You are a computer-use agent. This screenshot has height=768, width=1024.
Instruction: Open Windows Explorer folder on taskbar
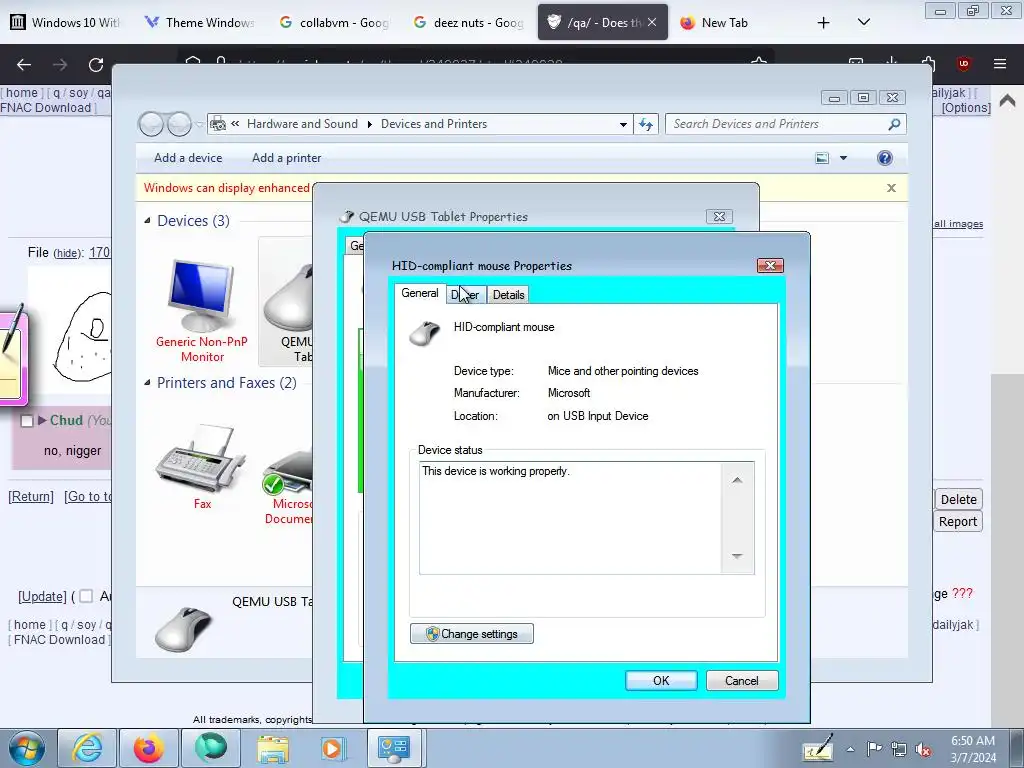(273, 748)
